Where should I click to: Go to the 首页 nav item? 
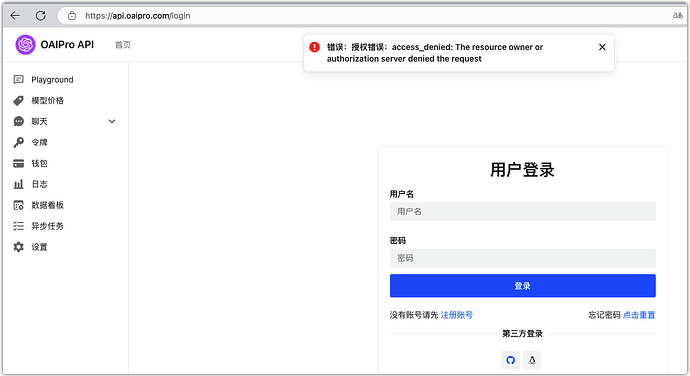(123, 45)
